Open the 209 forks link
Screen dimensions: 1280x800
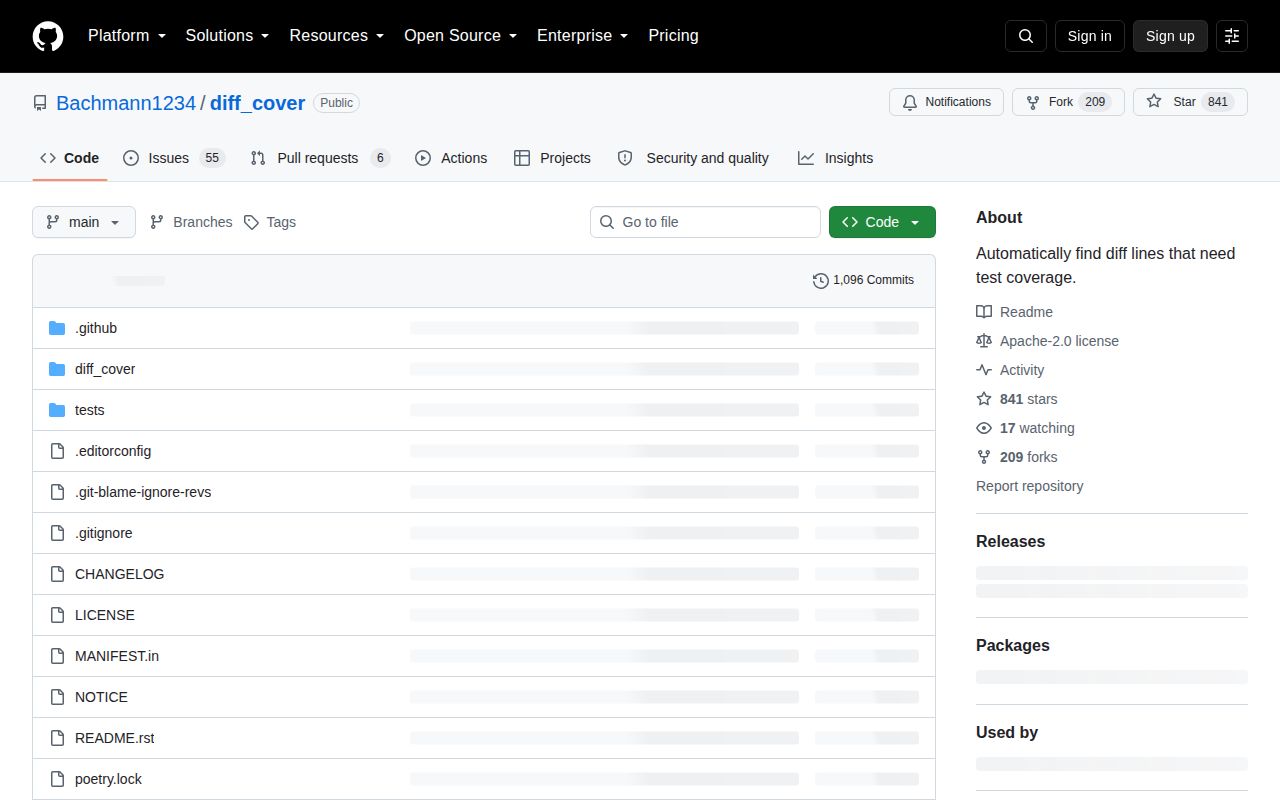[x=1016, y=457]
